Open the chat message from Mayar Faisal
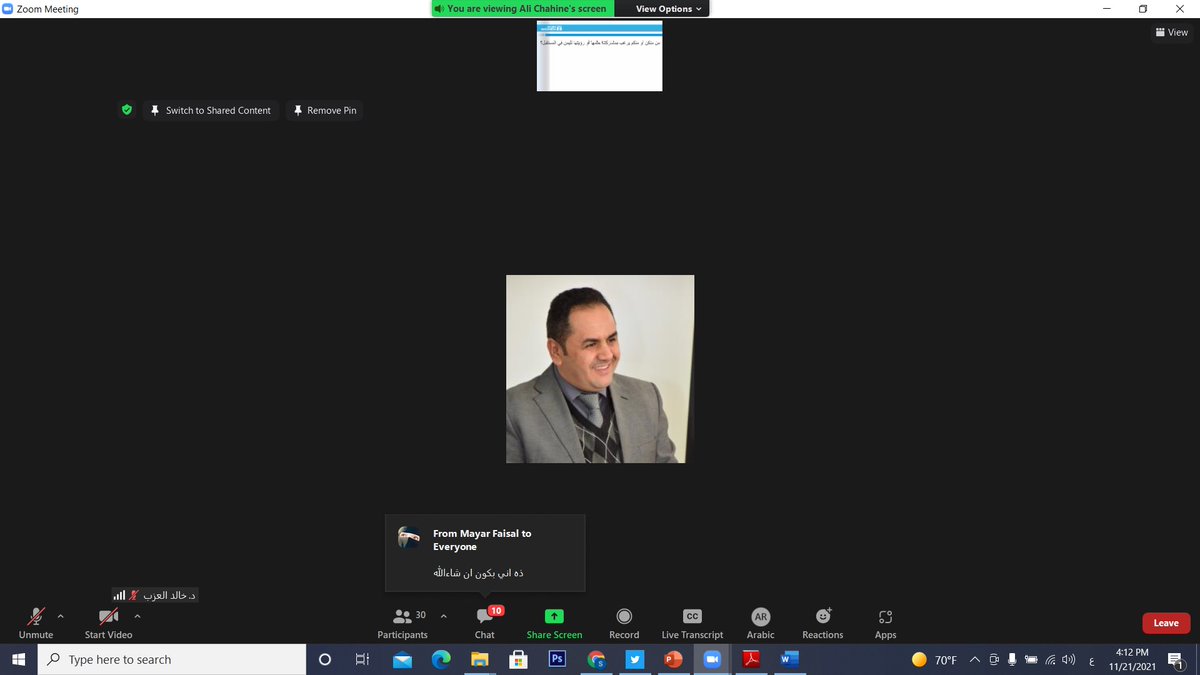This screenshot has width=1200, height=675. tap(485, 553)
